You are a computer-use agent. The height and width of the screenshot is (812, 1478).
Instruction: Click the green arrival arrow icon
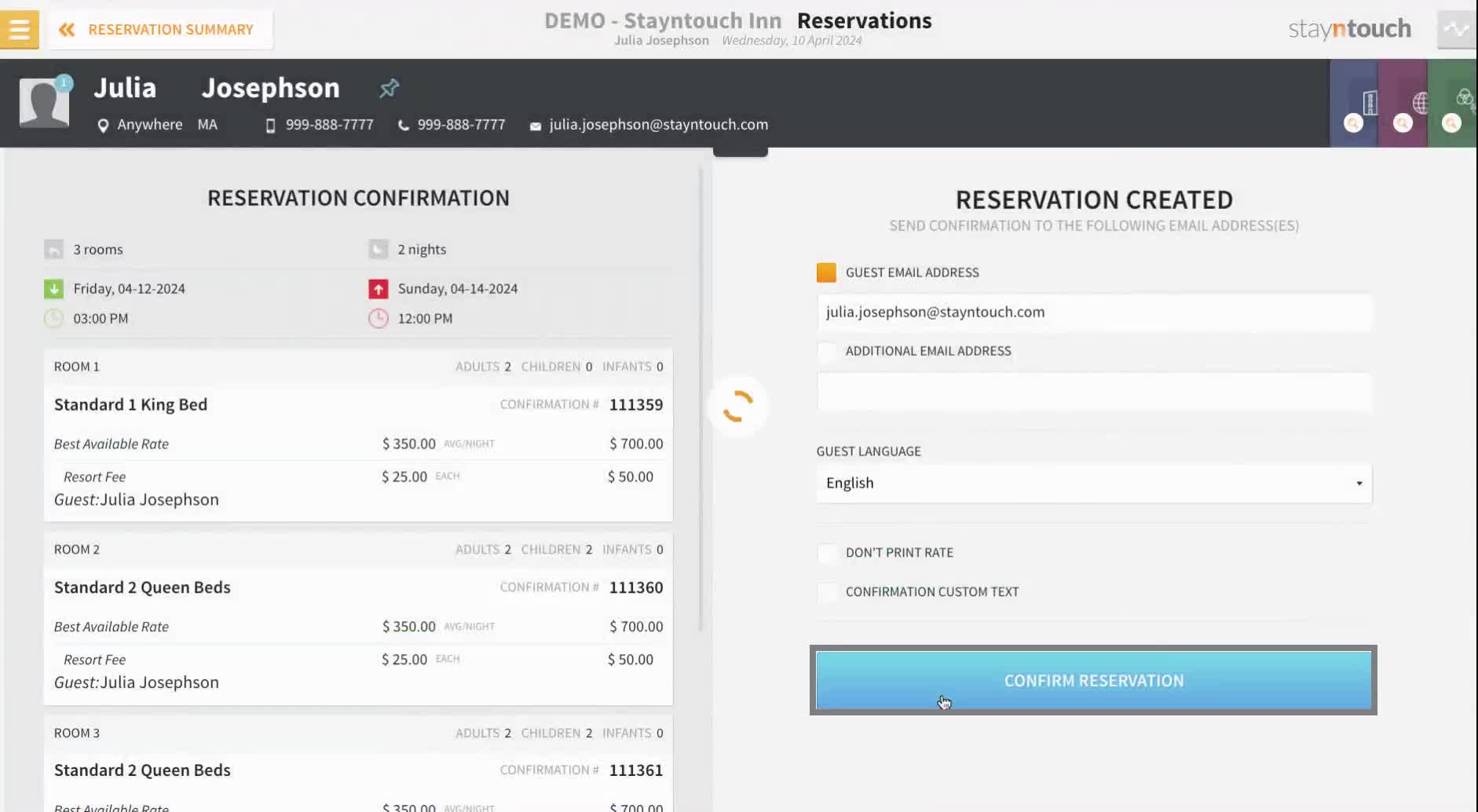(x=53, y=289)
